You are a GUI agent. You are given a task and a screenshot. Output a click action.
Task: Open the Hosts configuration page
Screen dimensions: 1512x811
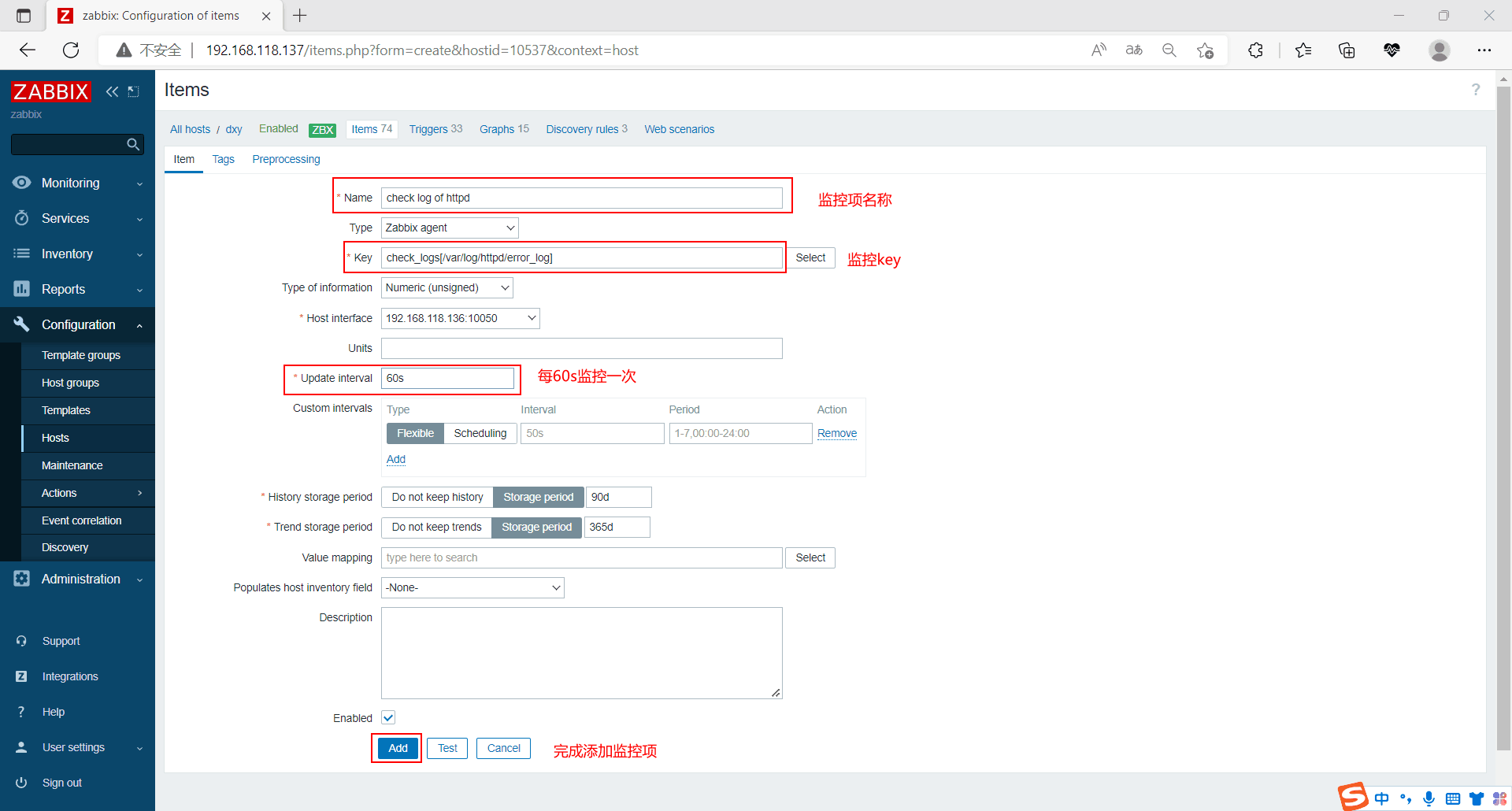pos(55,438)
